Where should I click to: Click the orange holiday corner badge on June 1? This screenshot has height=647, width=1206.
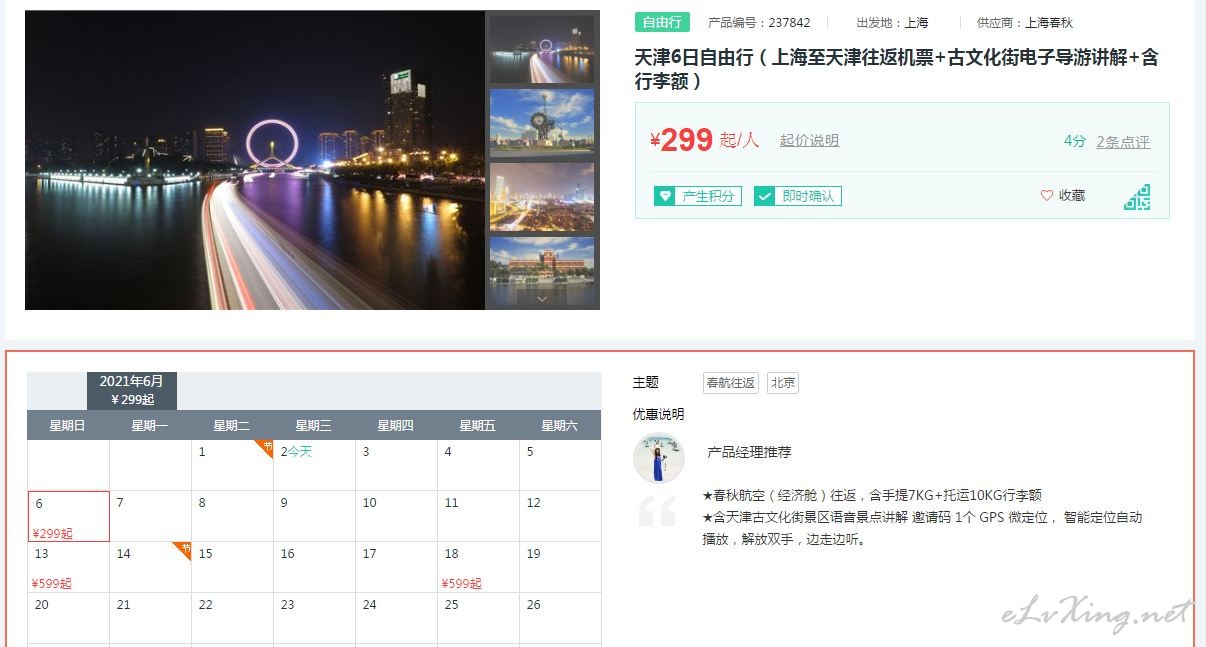coord(265,447)
